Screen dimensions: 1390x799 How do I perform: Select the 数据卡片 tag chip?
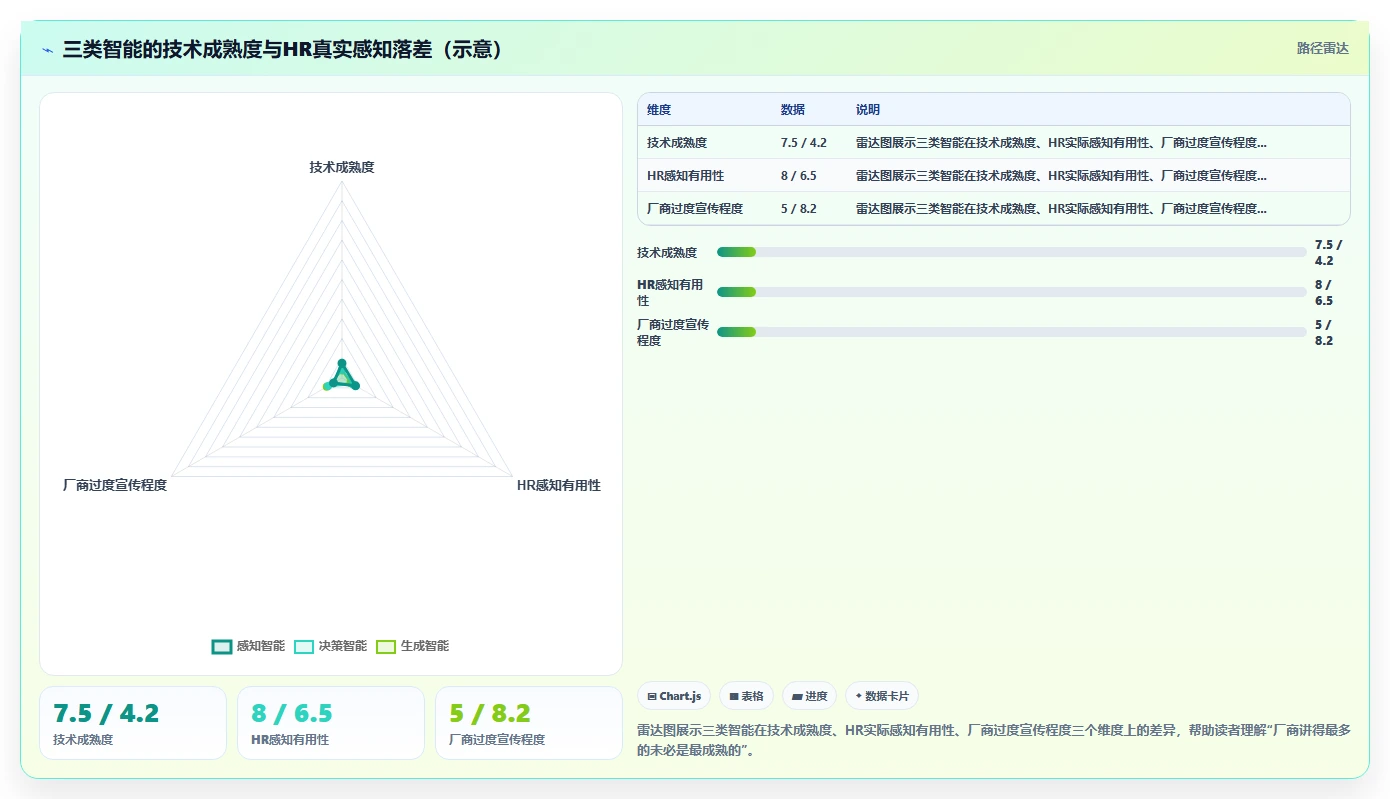pyautogui.click(x=882, y=696)
